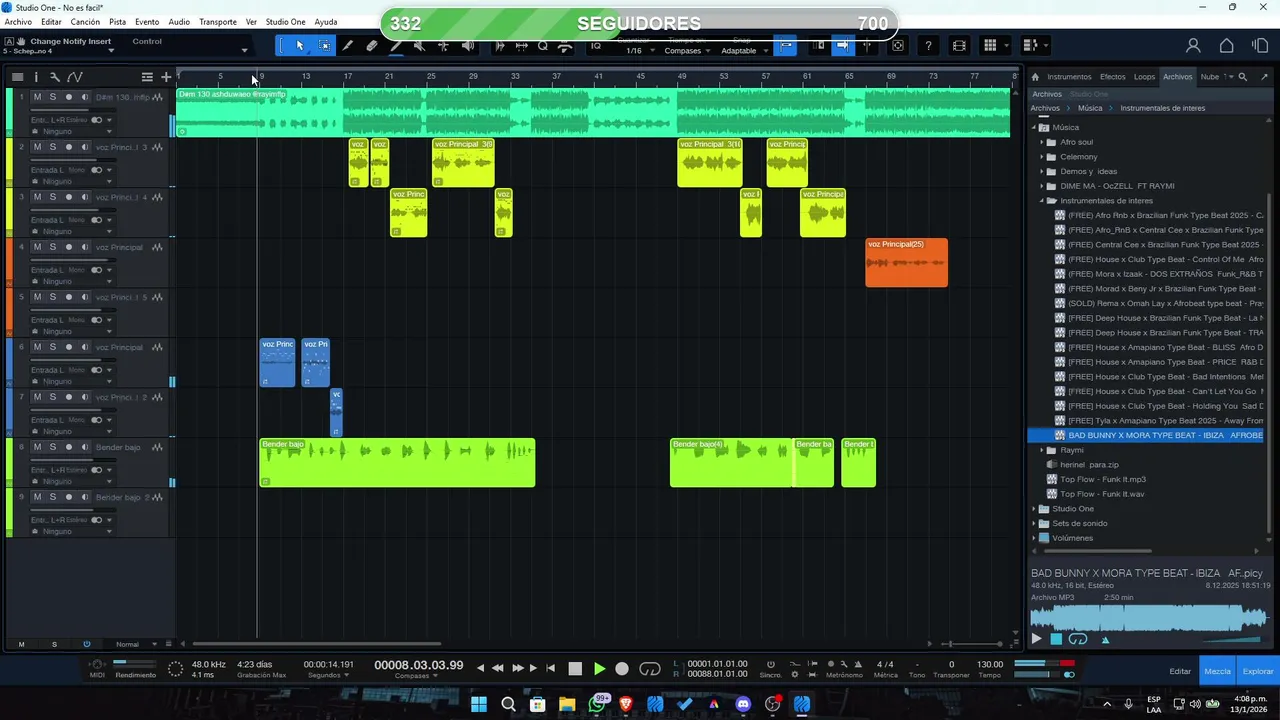This screenshot has height=720, width=1280.
Task: Show automation curve icon
Action: point(74,77)
